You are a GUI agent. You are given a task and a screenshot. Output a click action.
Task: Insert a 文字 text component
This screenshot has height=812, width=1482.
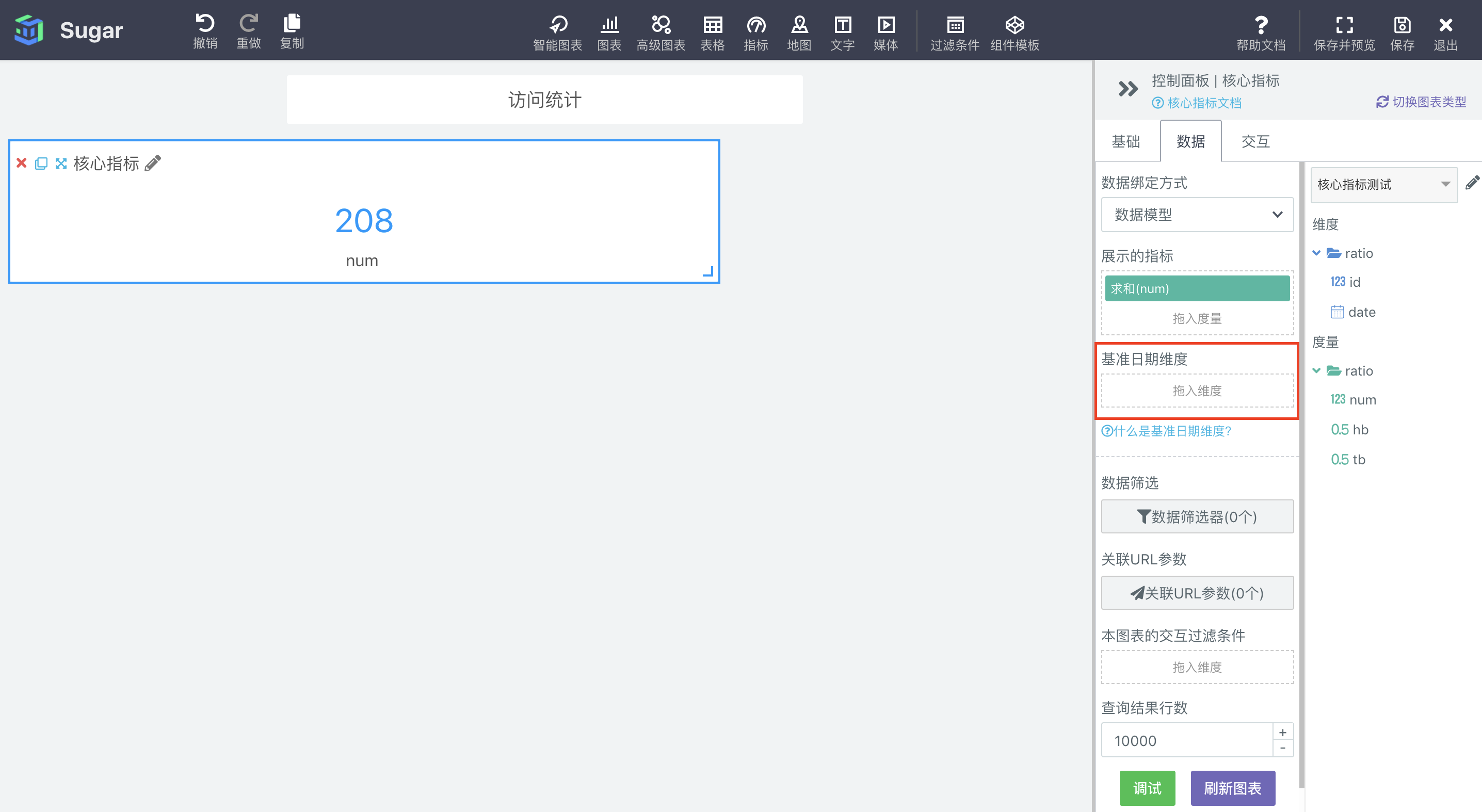coord(843,33)
